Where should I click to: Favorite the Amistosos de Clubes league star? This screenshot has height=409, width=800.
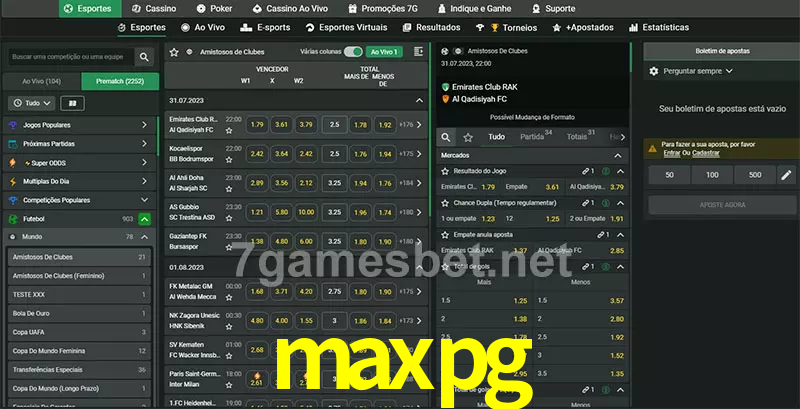(x=174, y=51)
